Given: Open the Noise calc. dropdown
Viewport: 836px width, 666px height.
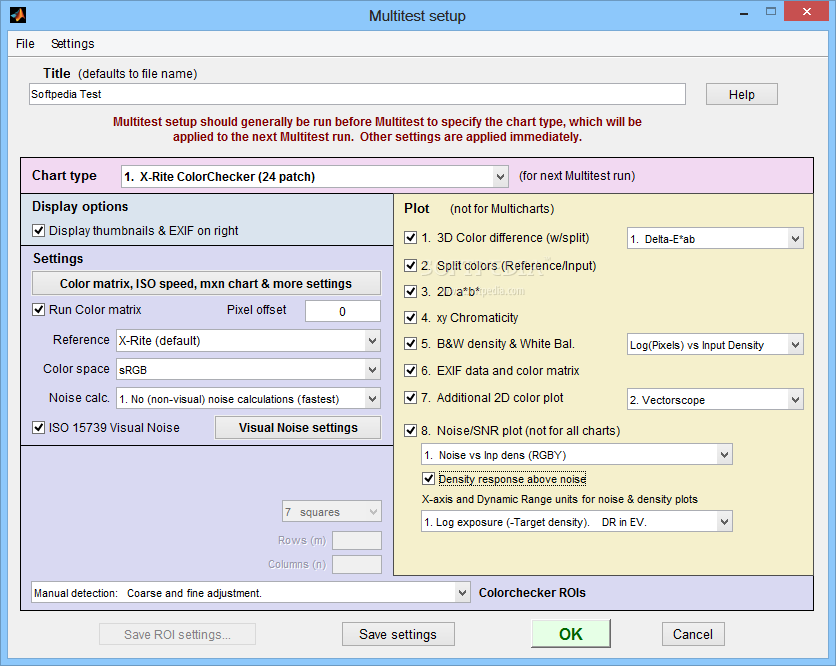Looking at the screenshot, I should click(248, 398).
